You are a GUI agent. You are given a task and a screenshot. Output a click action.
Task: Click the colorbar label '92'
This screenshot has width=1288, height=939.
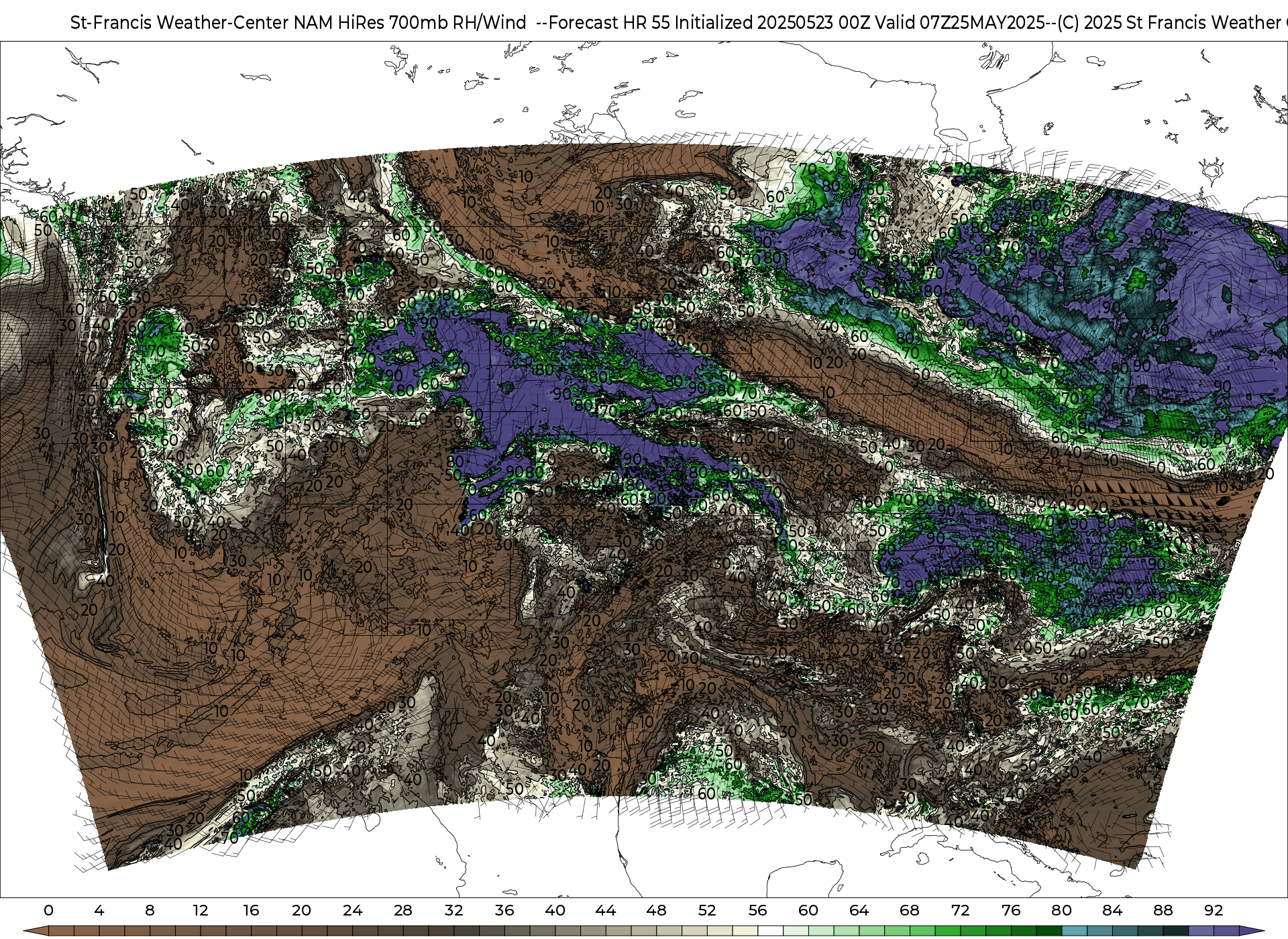click(1214, 910)
